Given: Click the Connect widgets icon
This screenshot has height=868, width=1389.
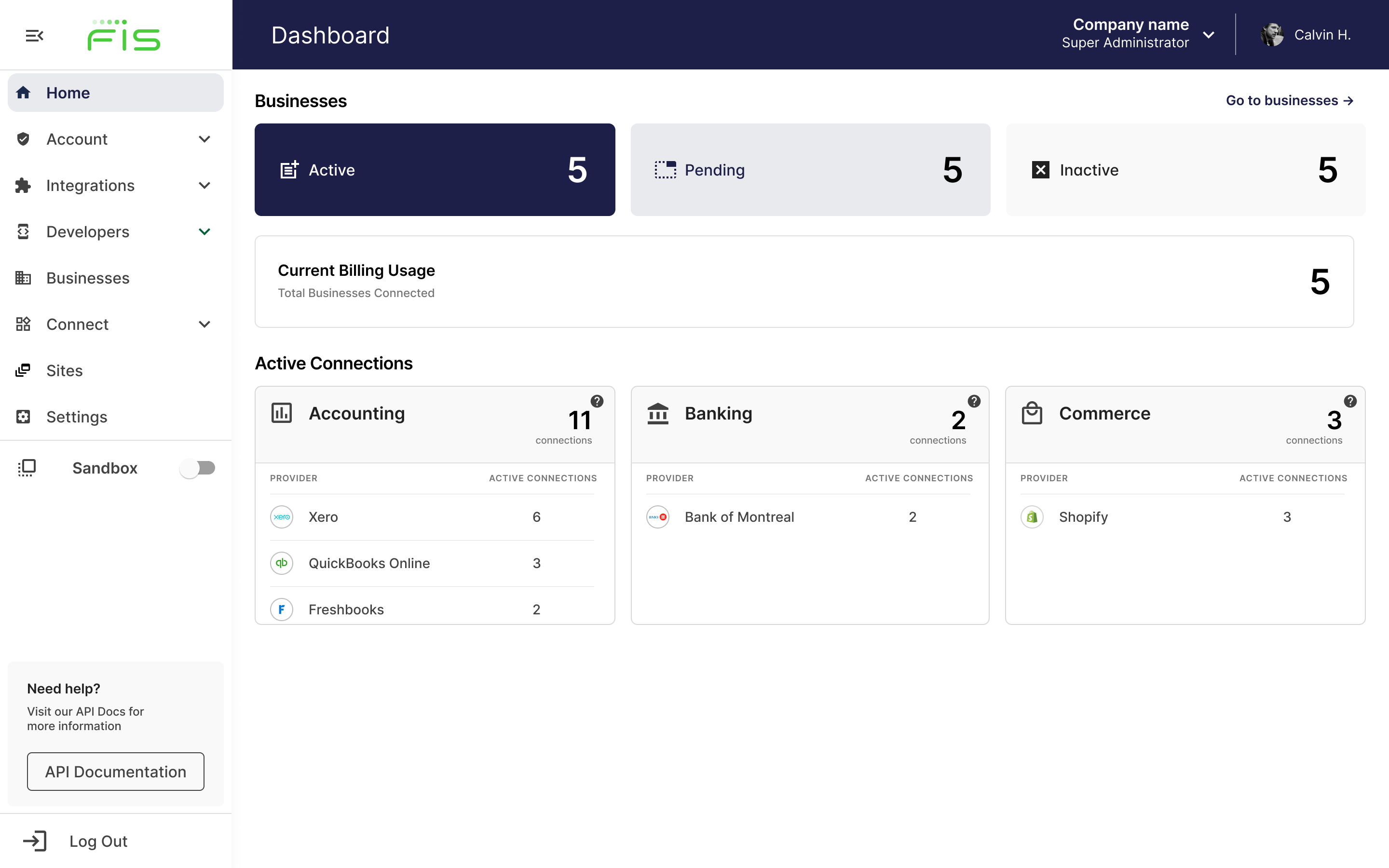Looking at the screenshot, I should 23,324.
